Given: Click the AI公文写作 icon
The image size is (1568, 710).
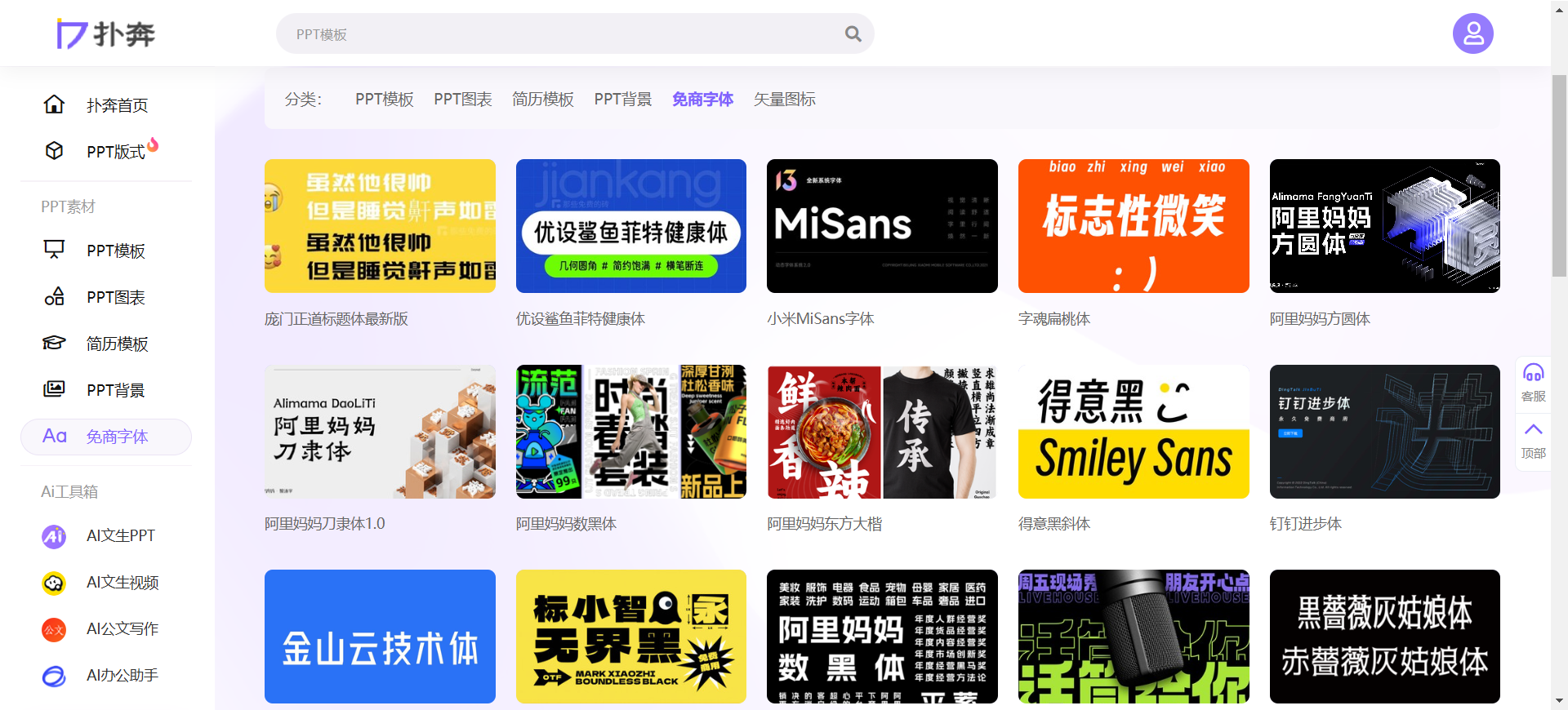Looking at the screenshot, I should tap(54, 629).
